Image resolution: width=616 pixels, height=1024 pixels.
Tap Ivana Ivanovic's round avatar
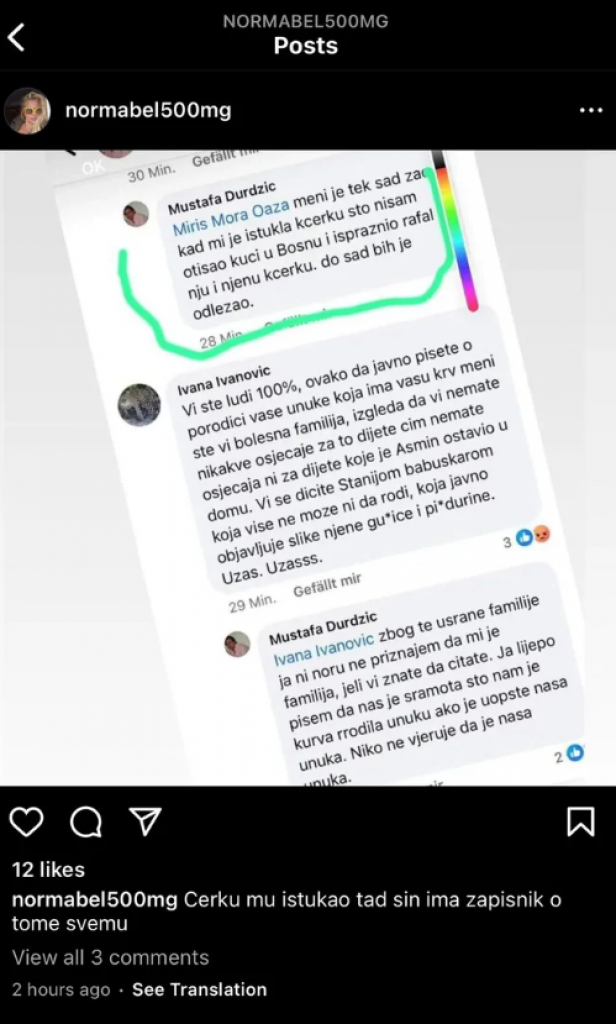[x=139, y=405]
